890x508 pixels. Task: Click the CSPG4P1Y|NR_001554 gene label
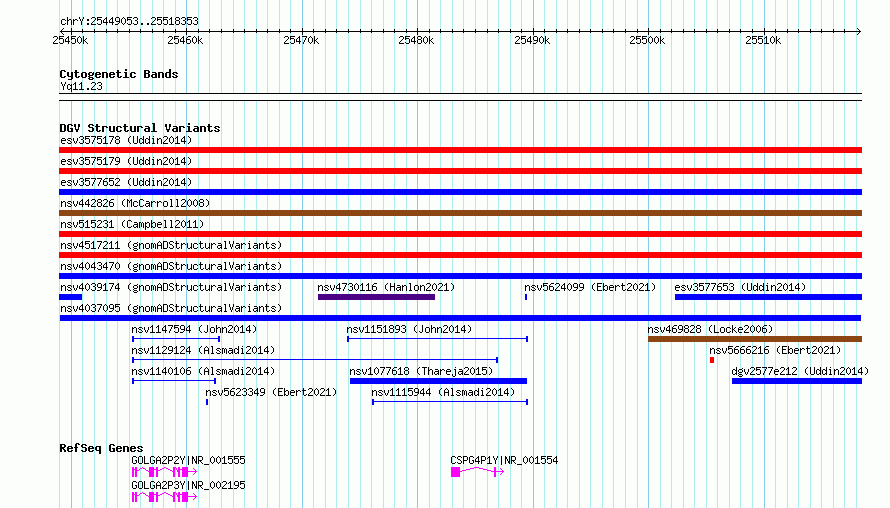tap(504, 460)
